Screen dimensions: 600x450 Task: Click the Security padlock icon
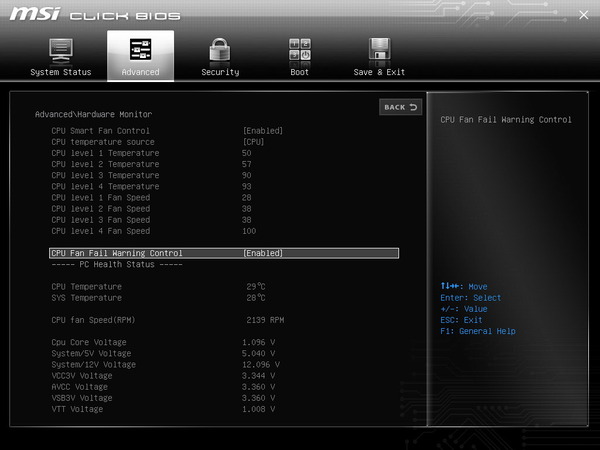(x=219, y=51)
